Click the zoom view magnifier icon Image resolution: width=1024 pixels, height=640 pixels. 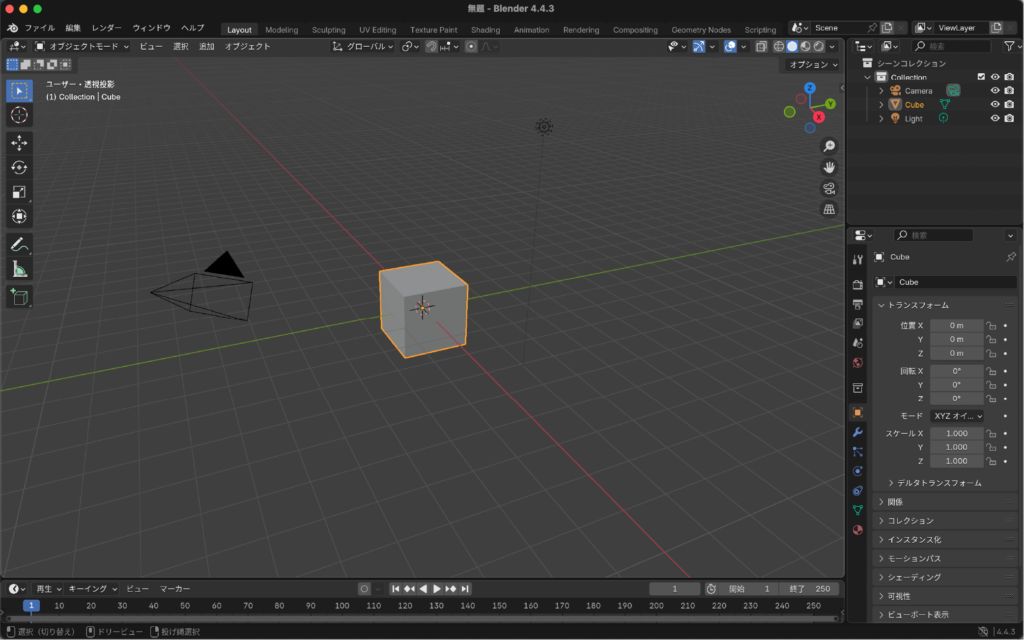[x=829, y=146]
